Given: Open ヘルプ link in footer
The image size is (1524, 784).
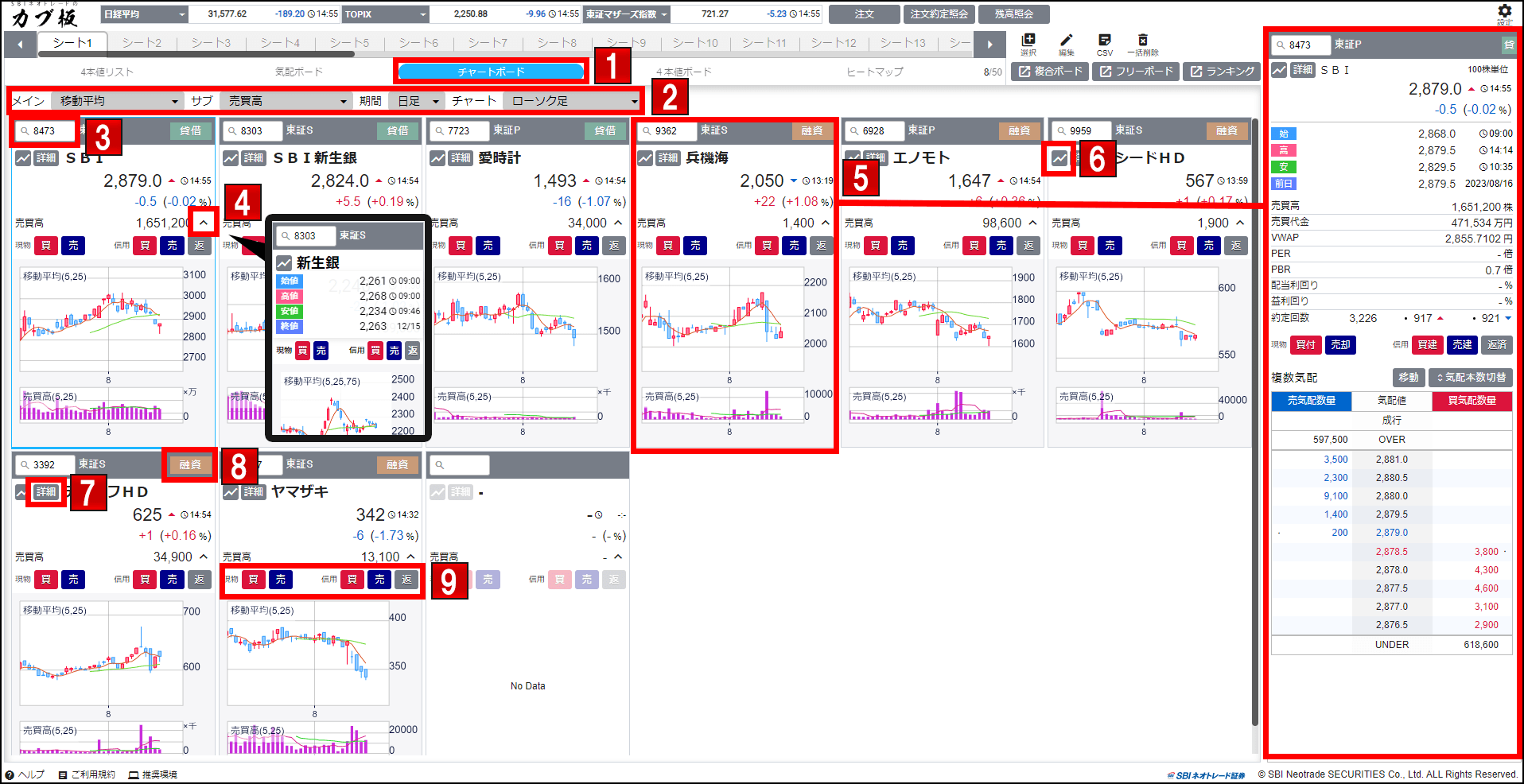Looking at the screenshot, I should click(x=25, y=774).
